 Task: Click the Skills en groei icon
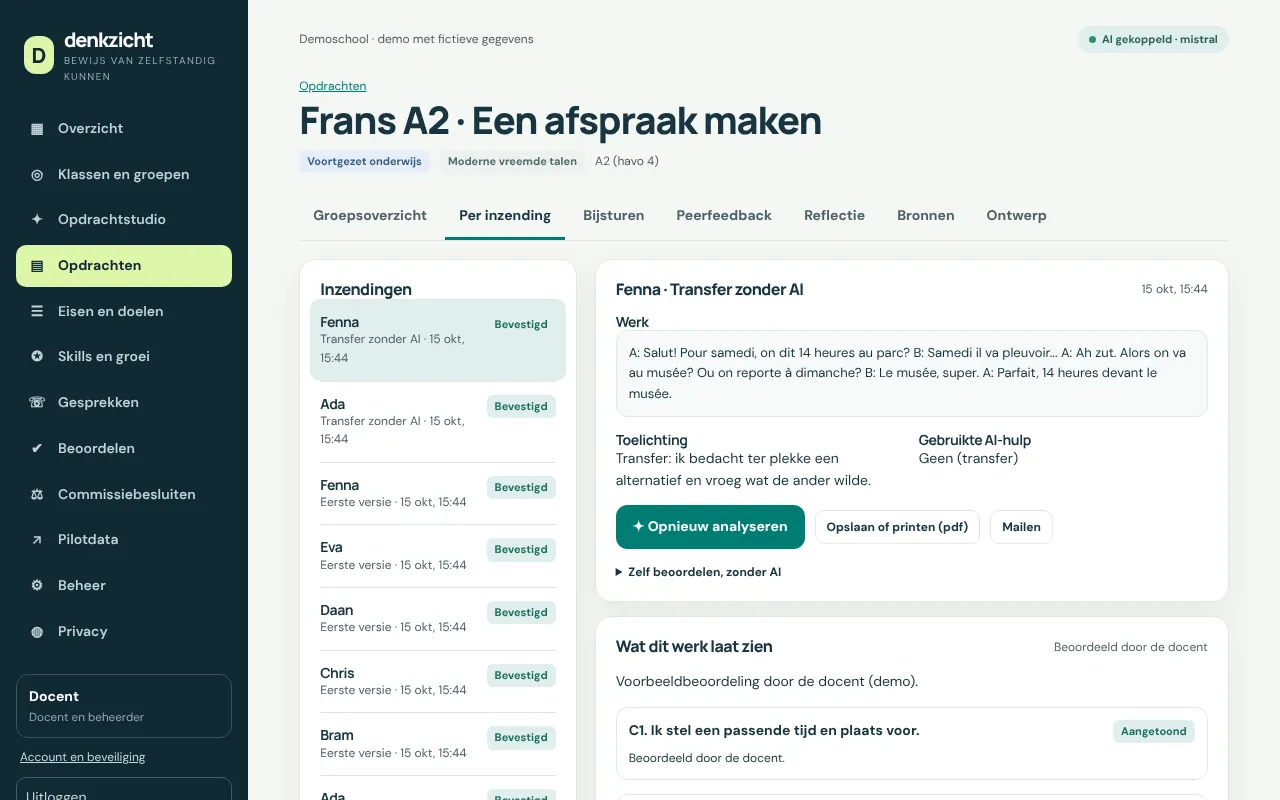37,357
